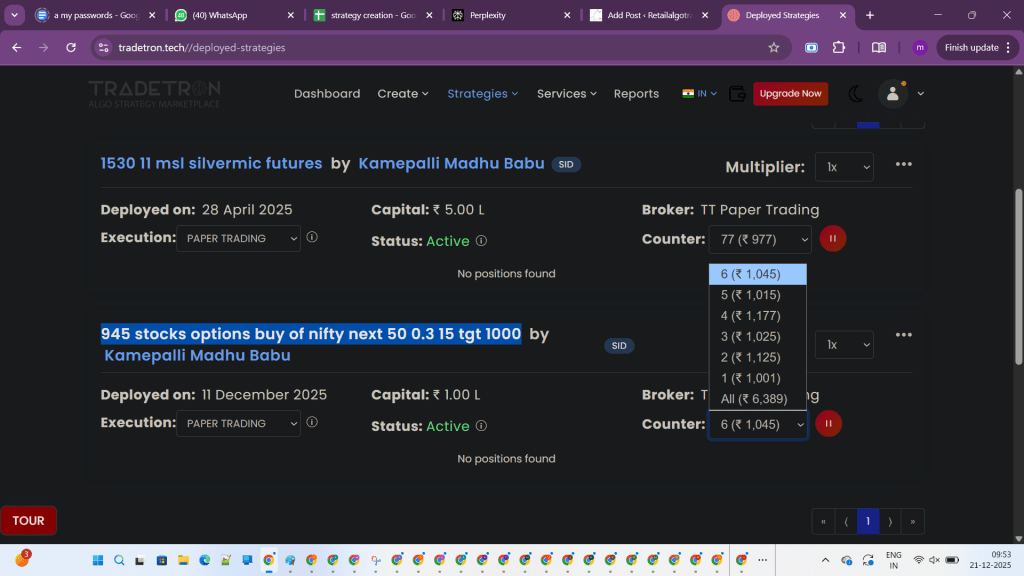1024x576 pixels.
Task: Choose counter option 4 (₹ 1,177)
Action: pyautogui.click(x=750, y=316)
